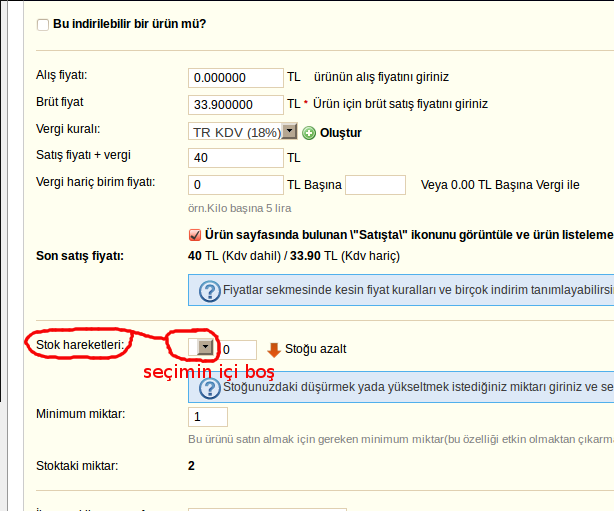Check the 'Bu indirilebilir bir ürün mü?' checkbox
Image resolution: width=614 pixels, height=511 pixels.
43,25
